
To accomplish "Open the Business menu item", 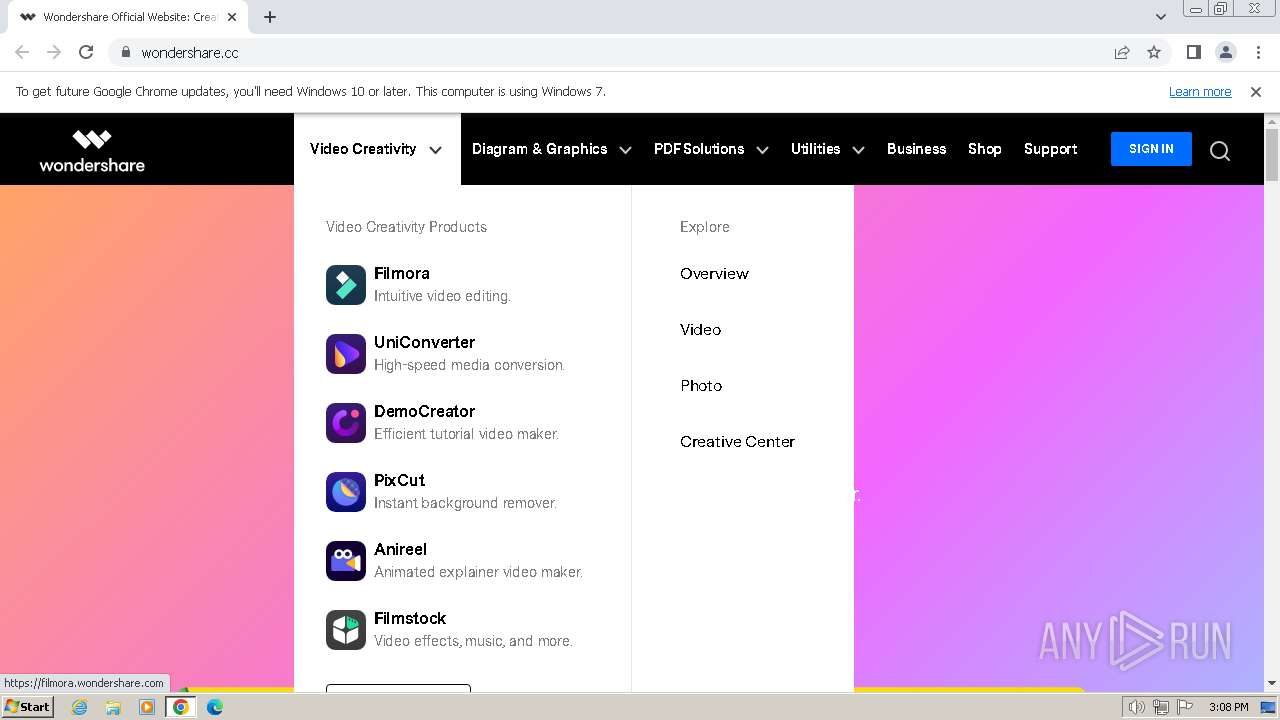I will pyautogui.click(x=916, y=149).
